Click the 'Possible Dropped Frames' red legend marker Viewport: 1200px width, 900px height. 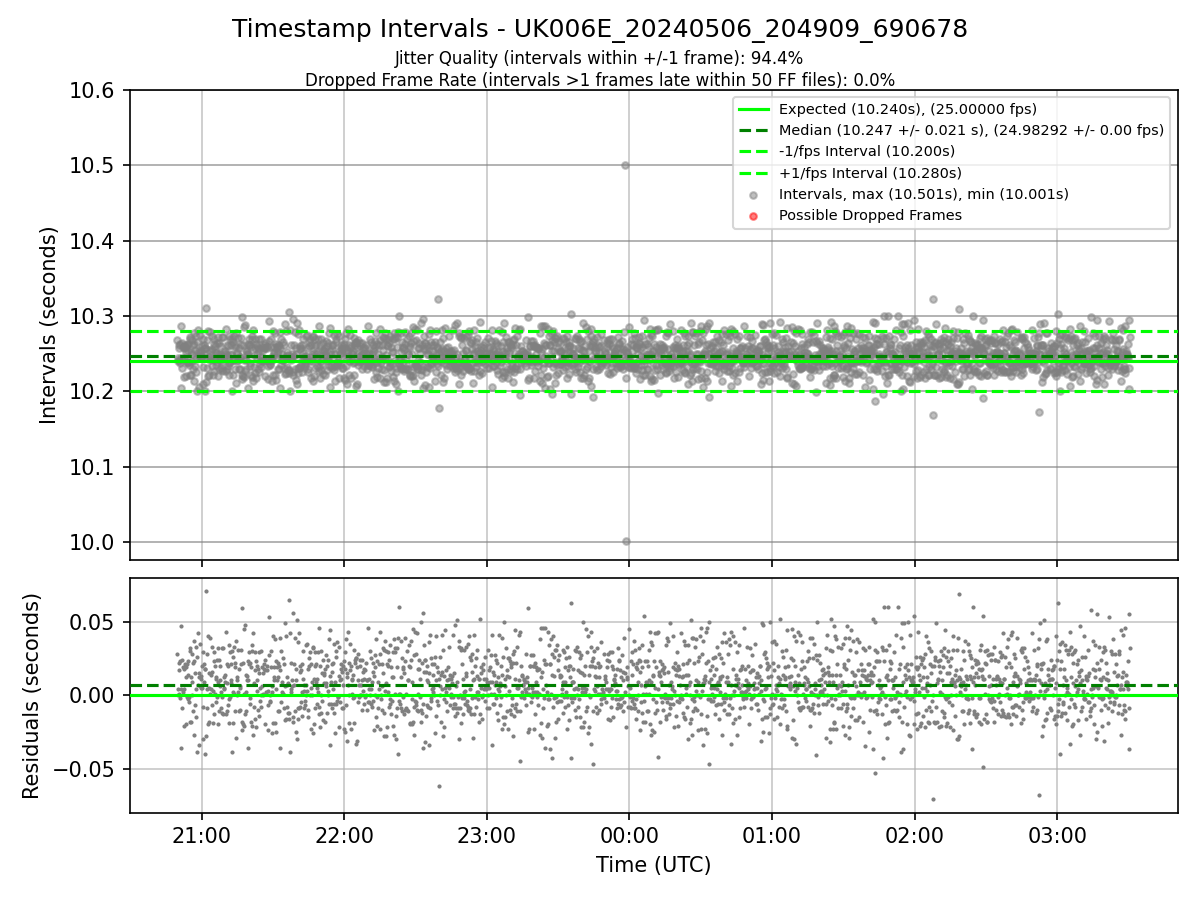pyautogui.click(x=754, y=215)
